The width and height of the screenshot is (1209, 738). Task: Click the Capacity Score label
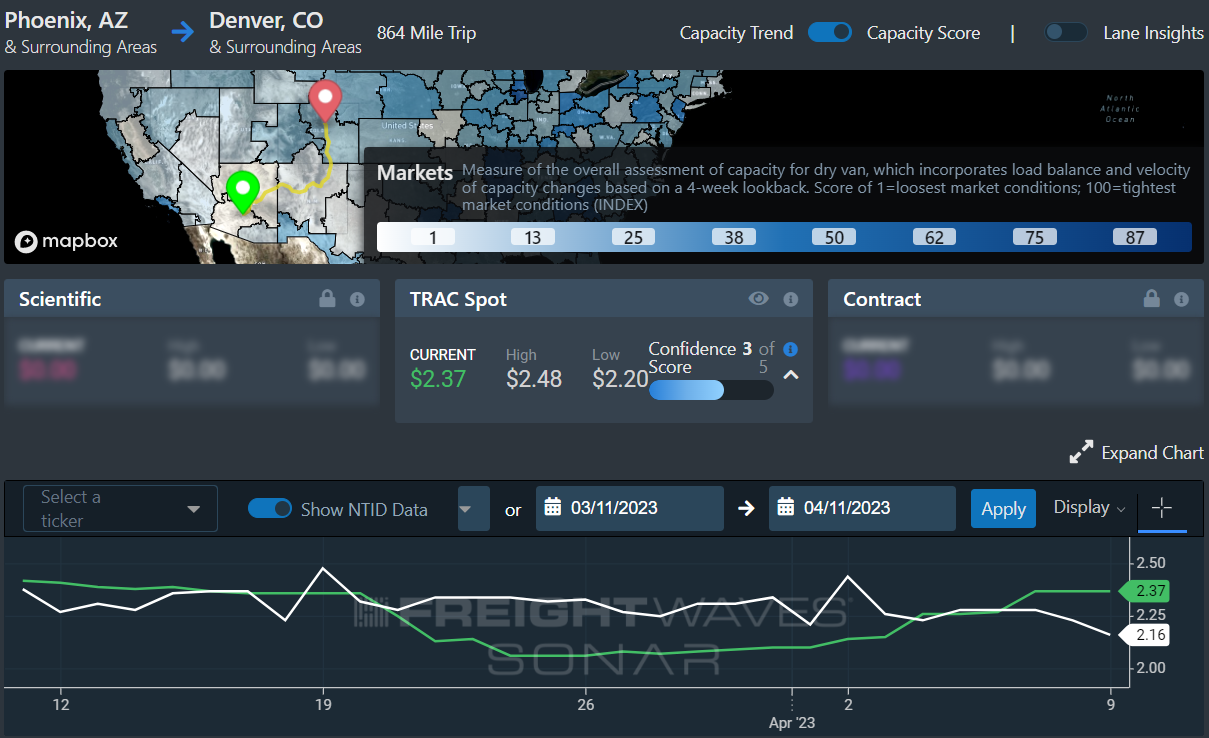click(x=923, y=33)
